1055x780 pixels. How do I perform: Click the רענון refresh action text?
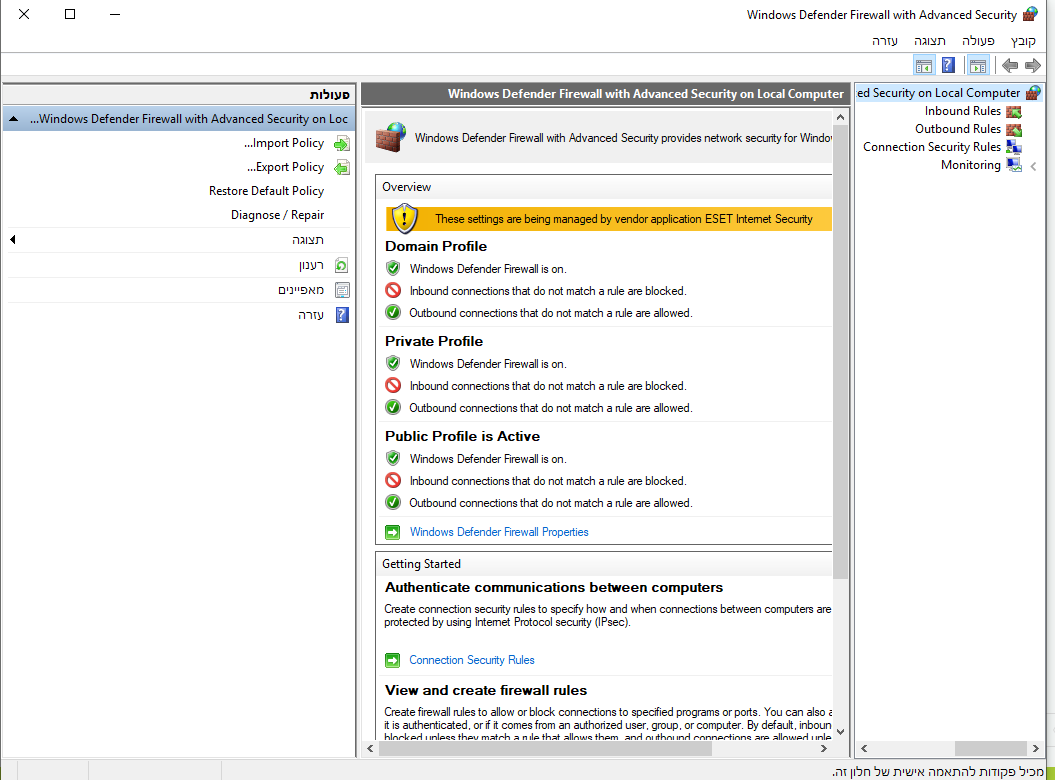tap(312, 265)
